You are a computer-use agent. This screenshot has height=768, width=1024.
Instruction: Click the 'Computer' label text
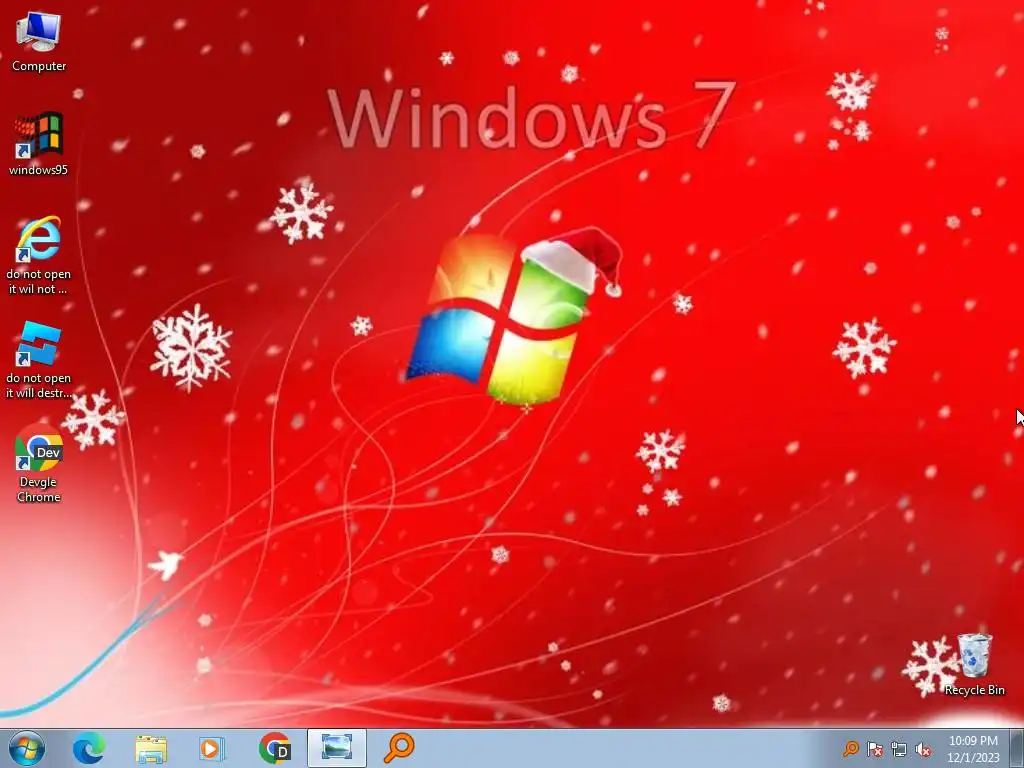[x=39, y=66]
